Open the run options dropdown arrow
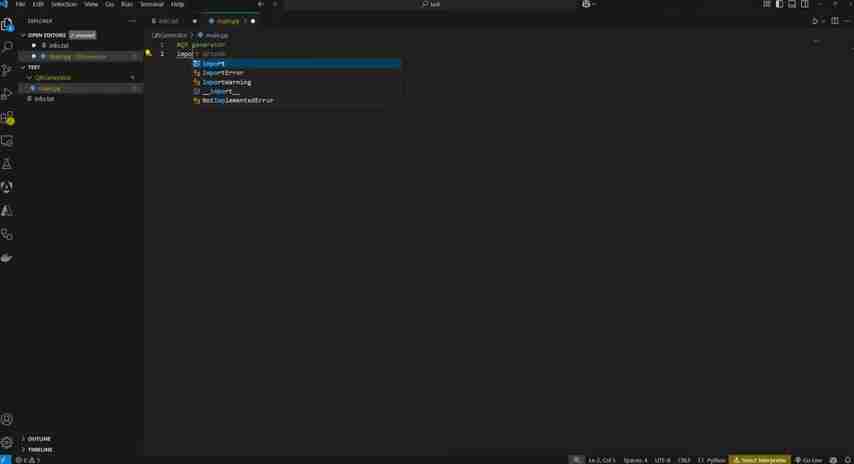The height and width of the screenshot is (464, 854). click(823, 21)
